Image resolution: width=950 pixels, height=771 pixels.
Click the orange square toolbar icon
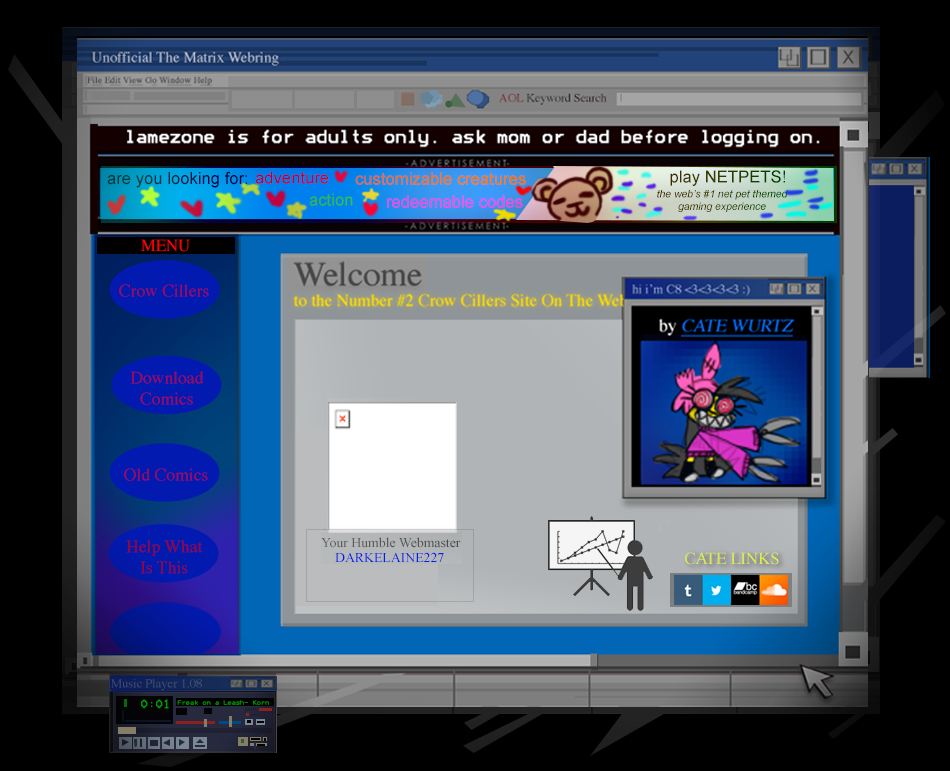407,99
